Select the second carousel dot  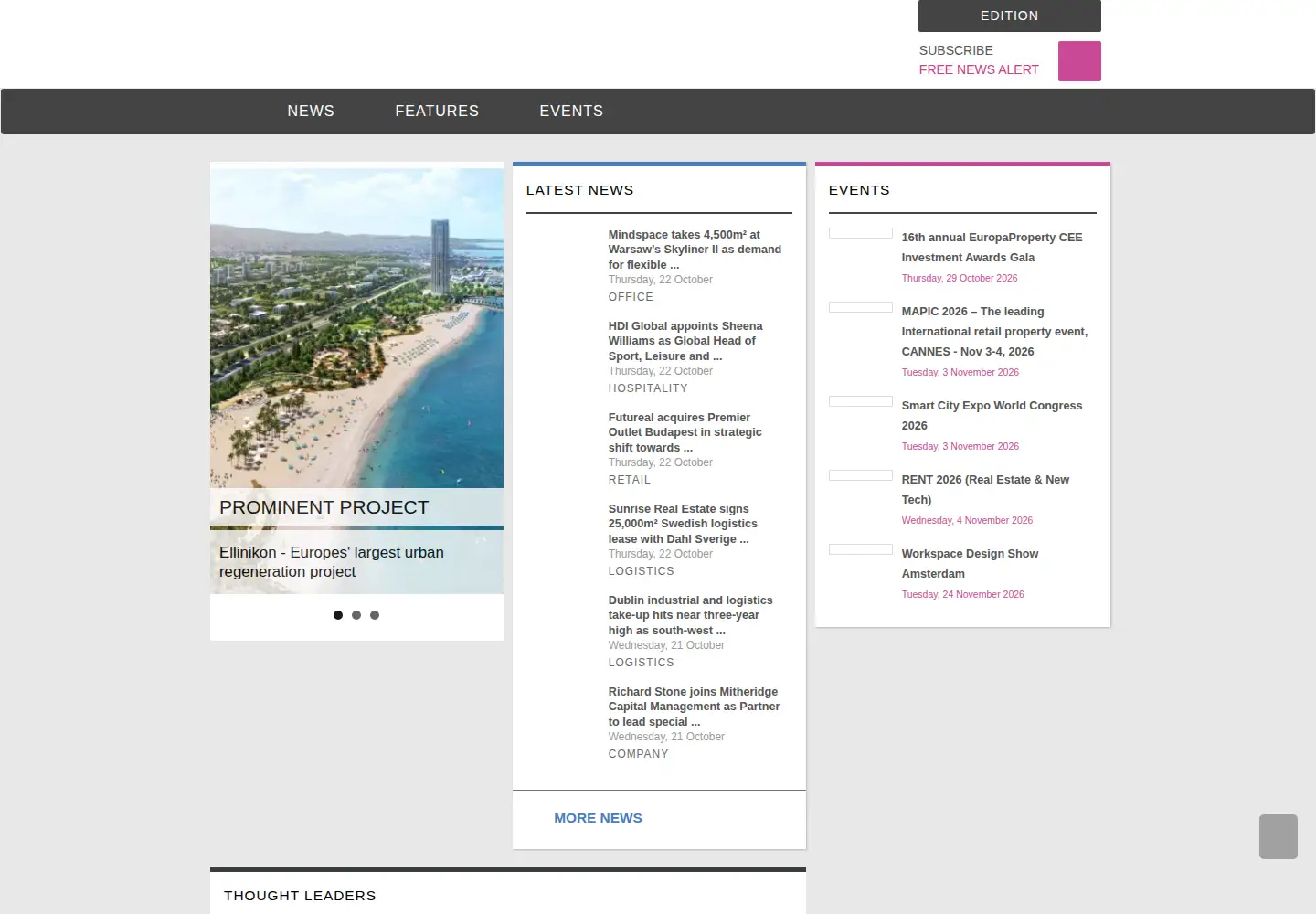[356, 615]
